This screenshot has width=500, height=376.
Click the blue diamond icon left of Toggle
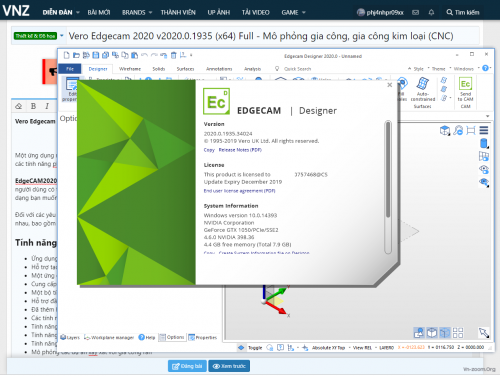241,348
